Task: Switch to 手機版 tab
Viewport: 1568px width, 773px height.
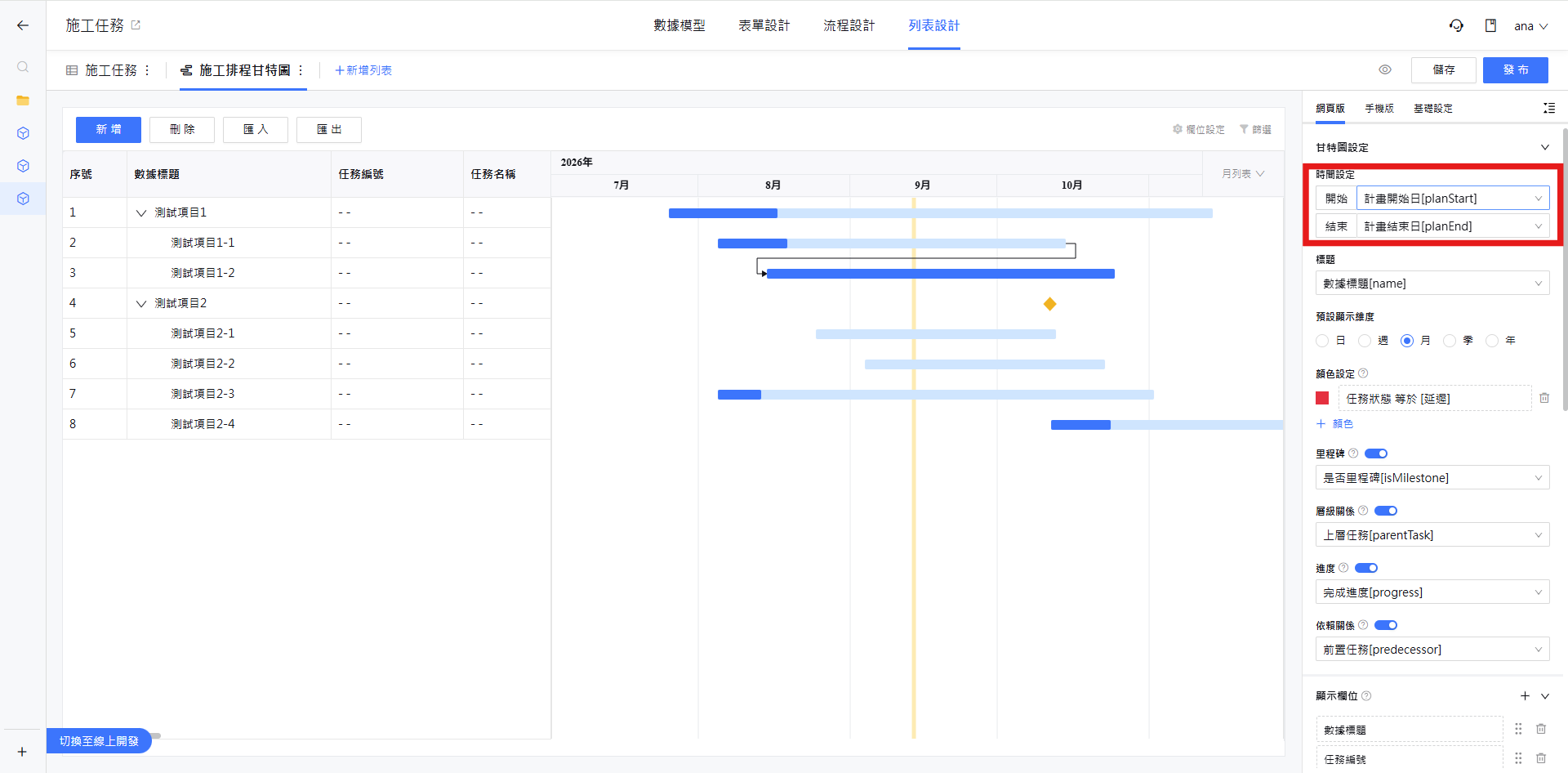Action: (x=1379, y=108)
